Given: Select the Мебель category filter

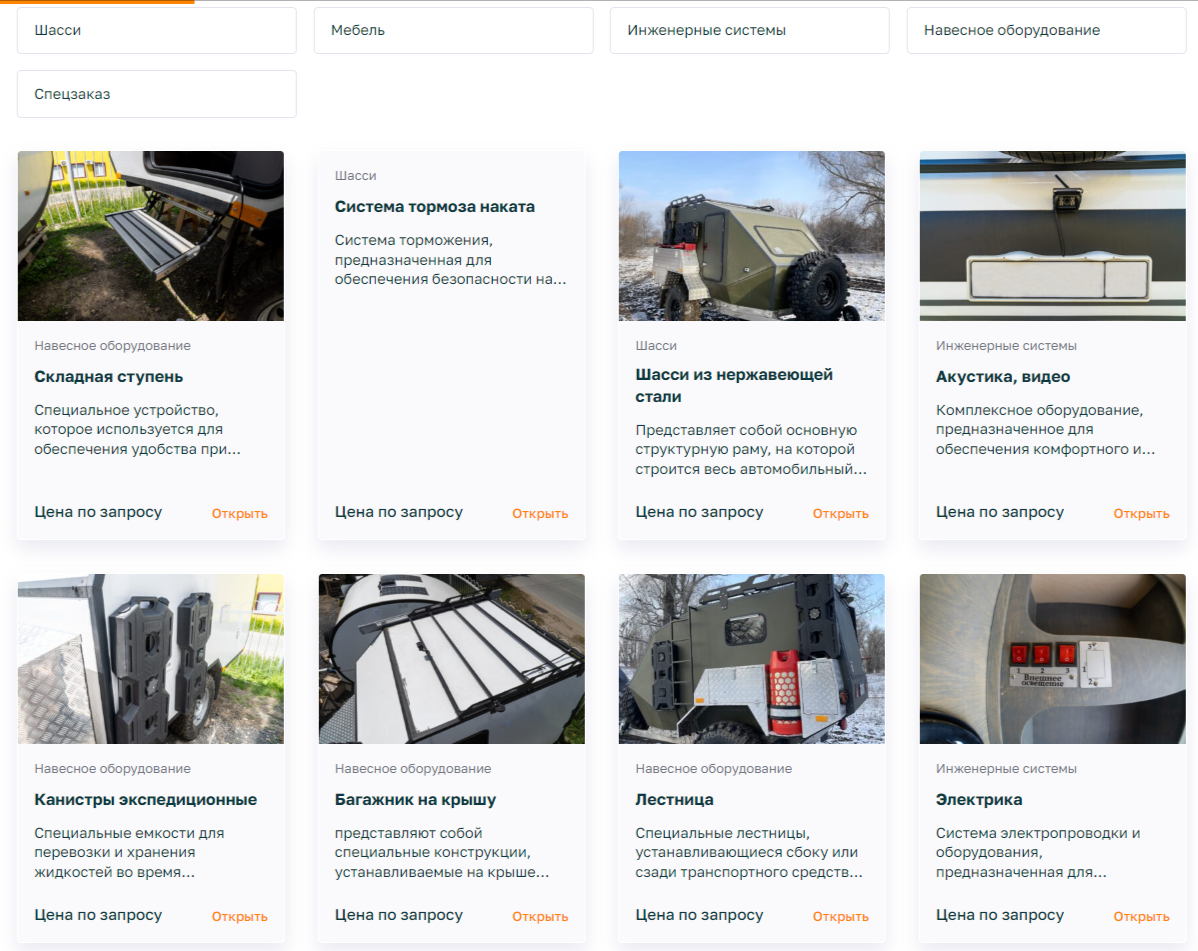Looking at the screenshot, I should click(x=453, y=31).
